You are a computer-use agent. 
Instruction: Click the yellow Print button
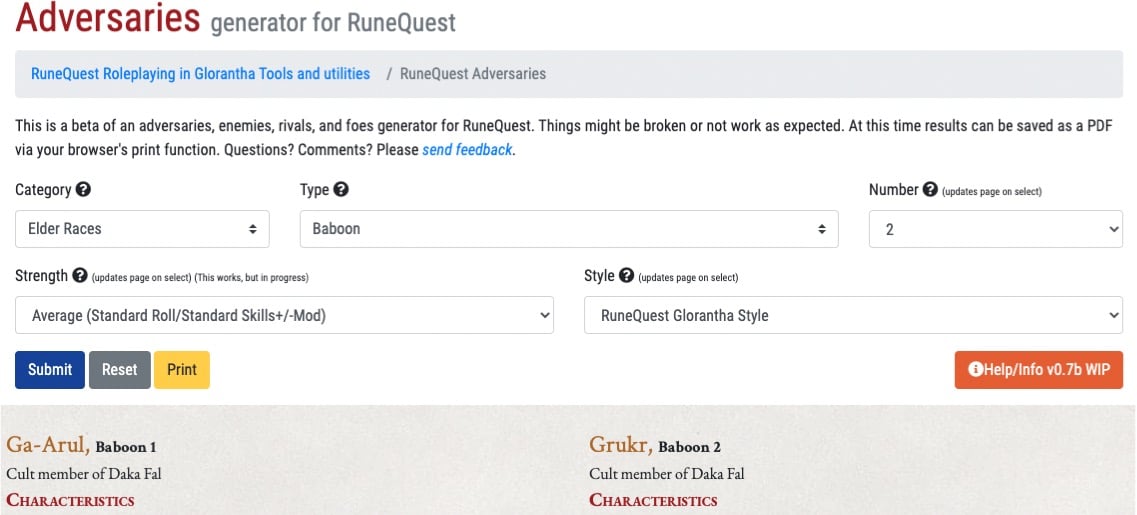(x=182, y=370)
